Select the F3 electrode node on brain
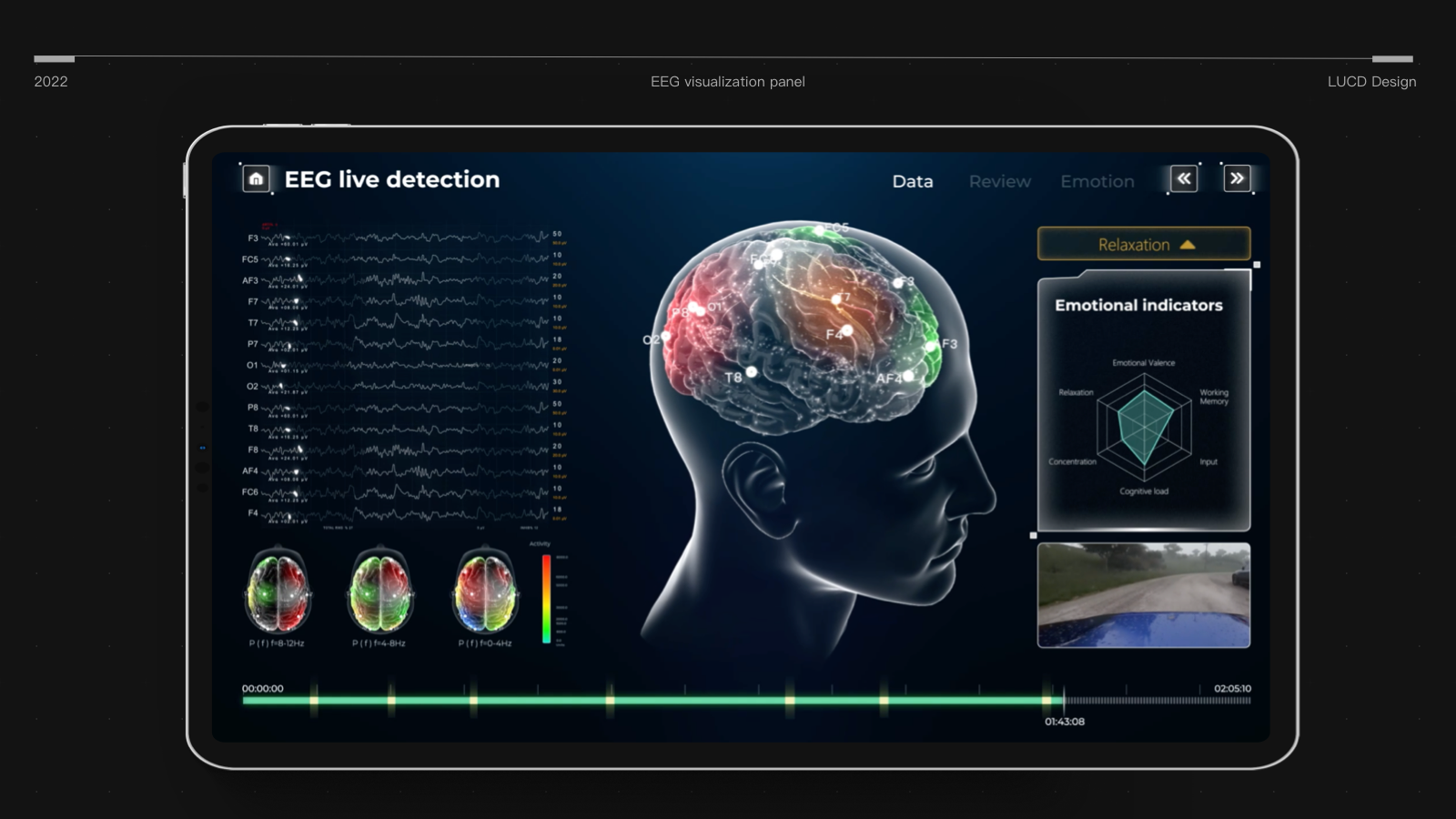This screenshot has height=819, width=1456. (x=931, y=346)
